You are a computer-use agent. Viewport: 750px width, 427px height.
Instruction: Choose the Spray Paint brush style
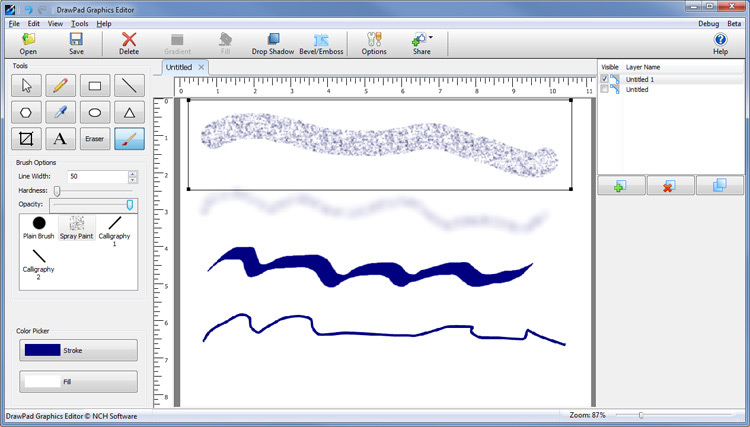77,228
